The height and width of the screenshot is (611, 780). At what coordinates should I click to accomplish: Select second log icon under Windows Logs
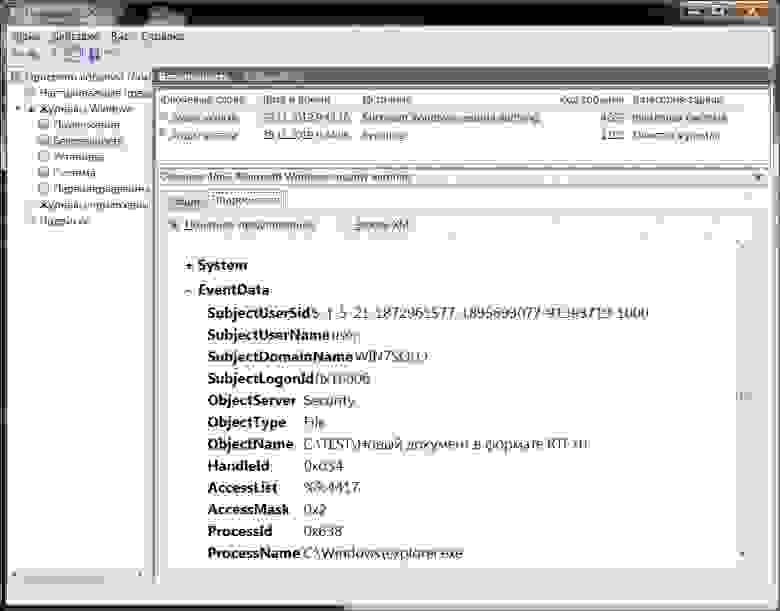coord(44,140)
